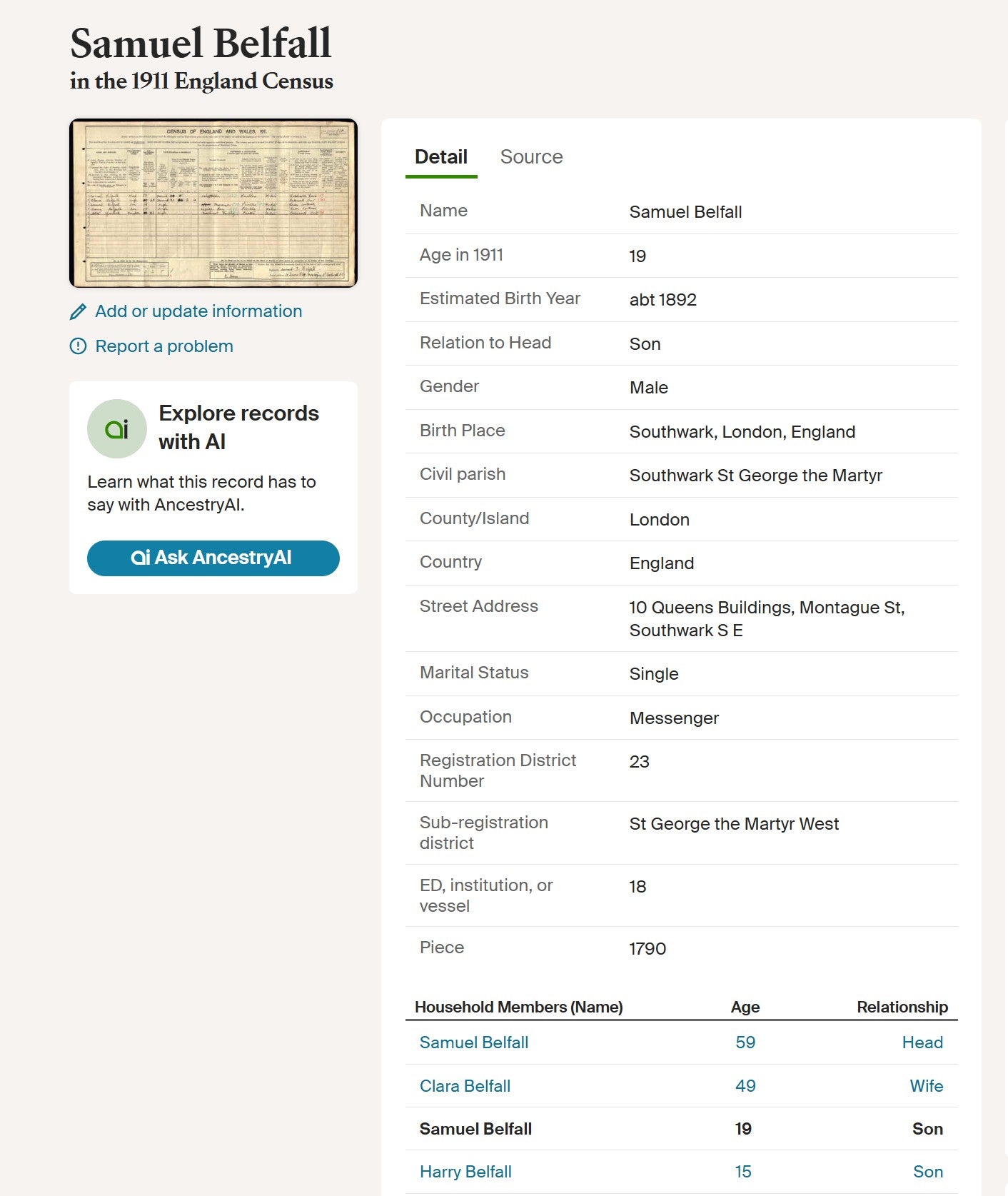Open household member Samuel Belfall, Head
This screenshot has height=1196, width=1008.
474,1042
